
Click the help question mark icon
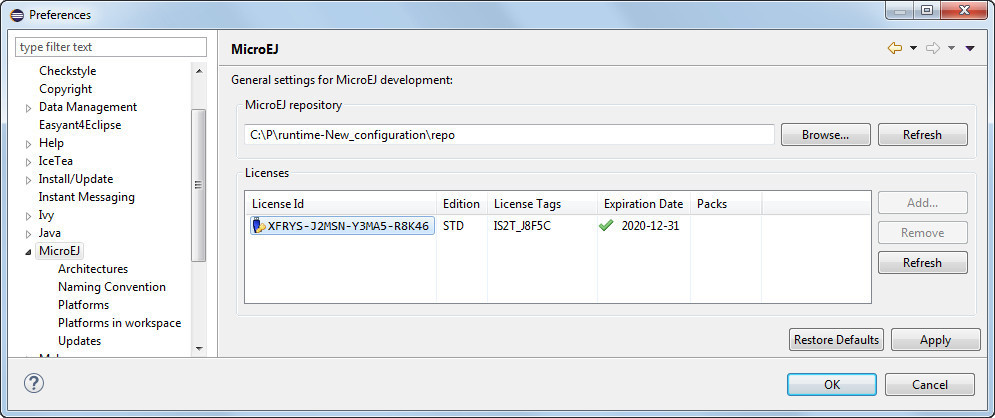pyautogui.click(x=34, y=383)
